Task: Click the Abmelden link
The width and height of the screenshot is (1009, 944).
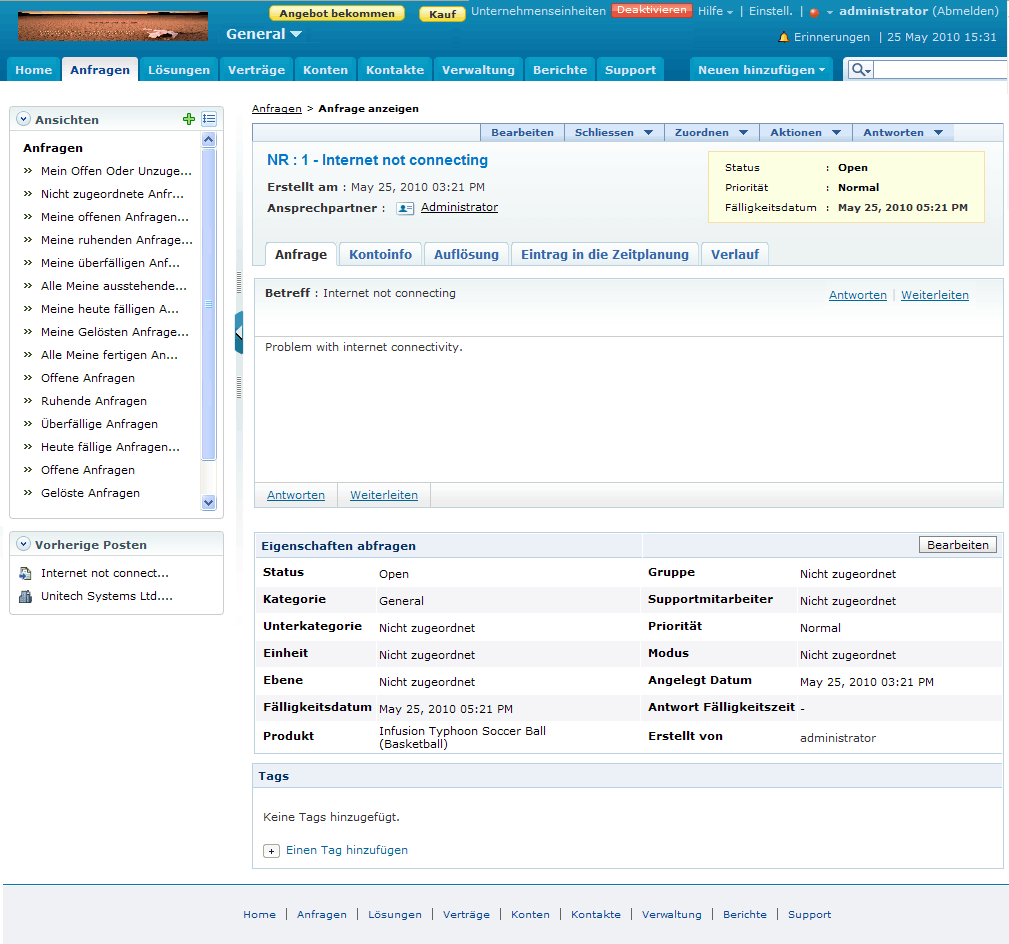Action: pos(965,11)
